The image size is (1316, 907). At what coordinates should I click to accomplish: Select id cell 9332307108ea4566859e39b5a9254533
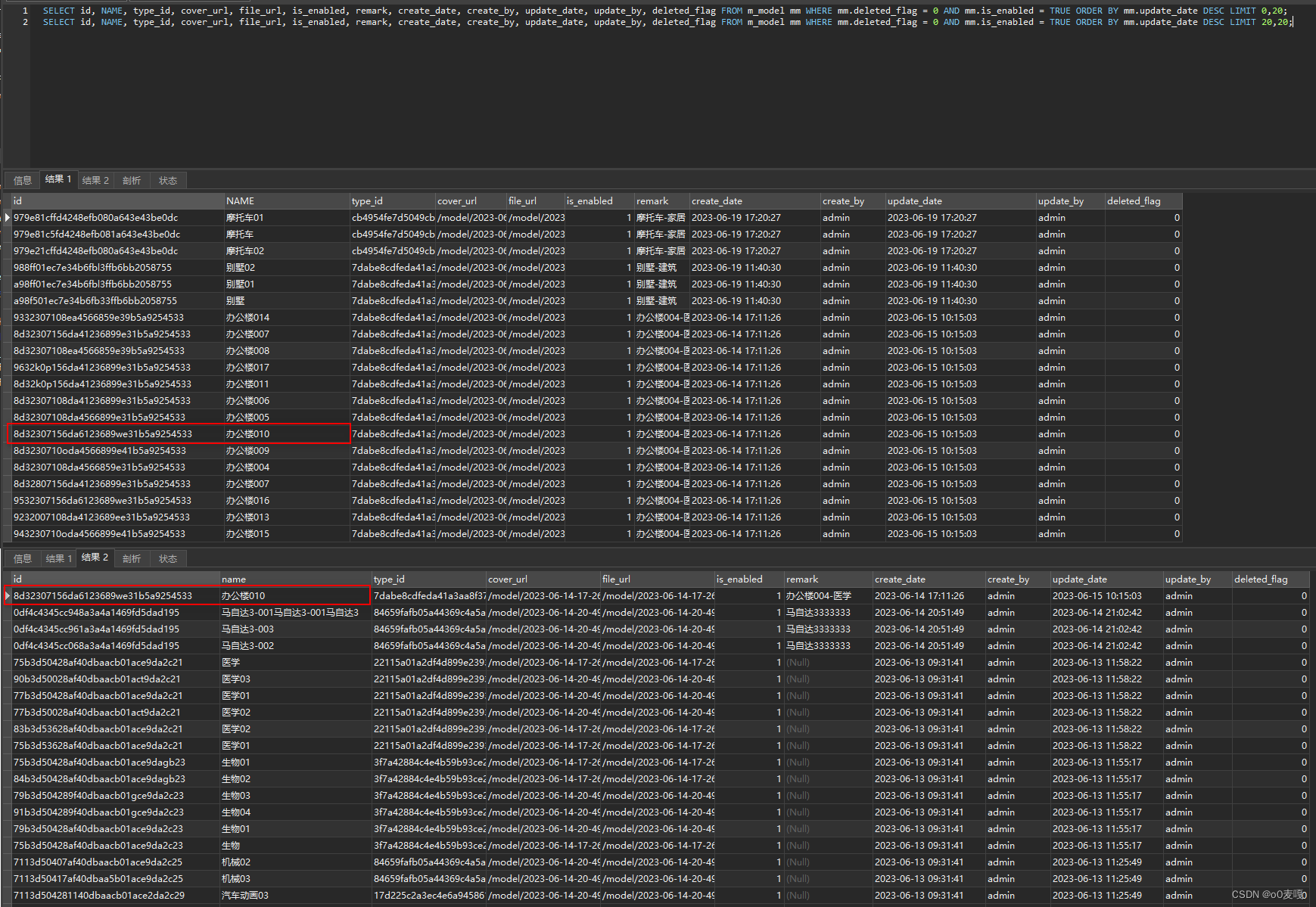tap(118, 318)
